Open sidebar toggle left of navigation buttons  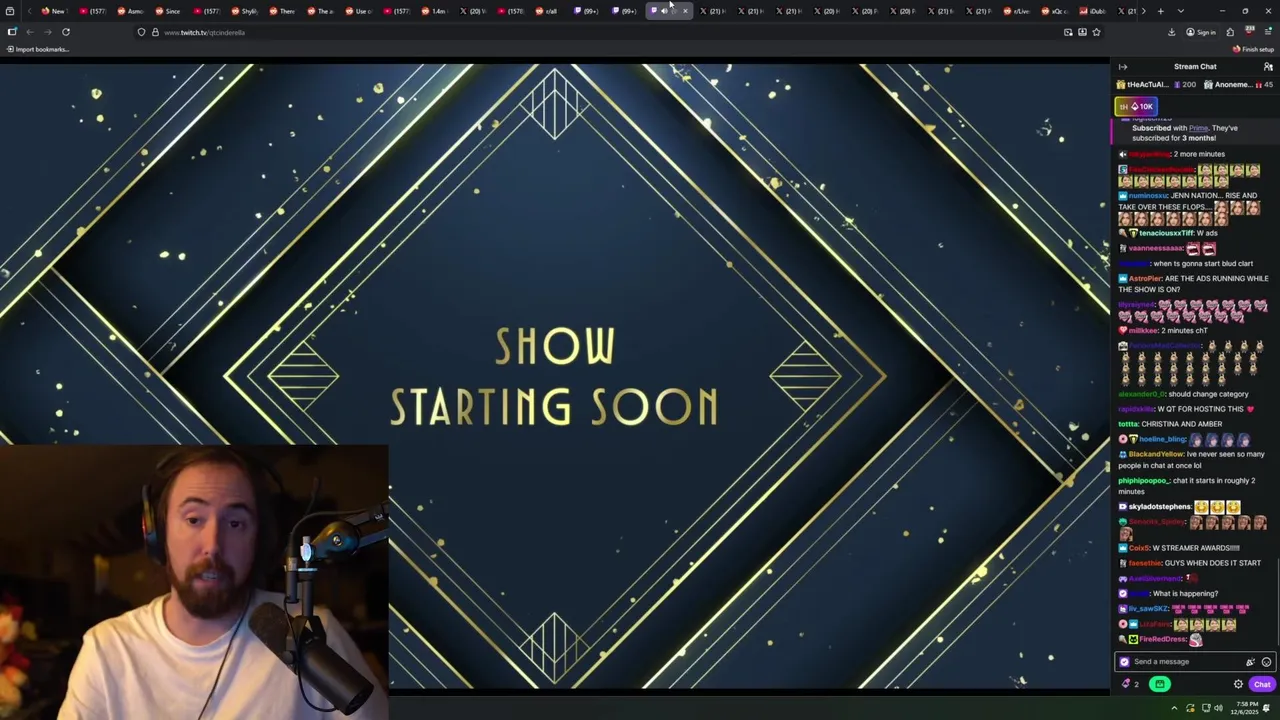coord(12,32)
